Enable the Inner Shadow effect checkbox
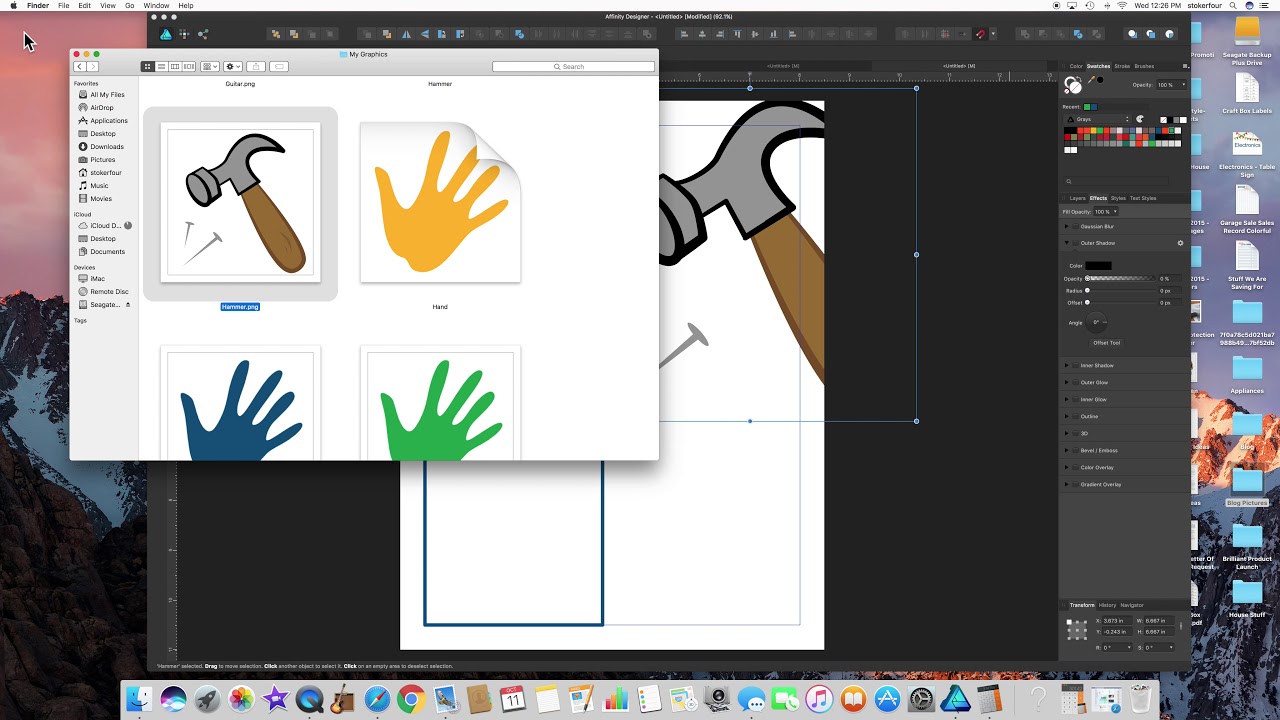Viewport: 1280px width, 720px height. [x=1075, y=366]
